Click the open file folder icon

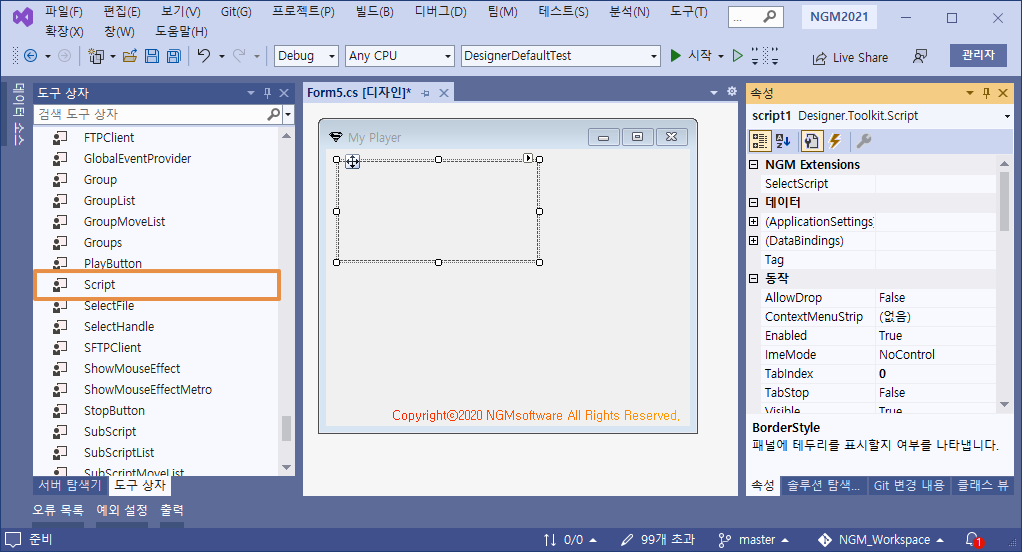click(x=130, y=56)
